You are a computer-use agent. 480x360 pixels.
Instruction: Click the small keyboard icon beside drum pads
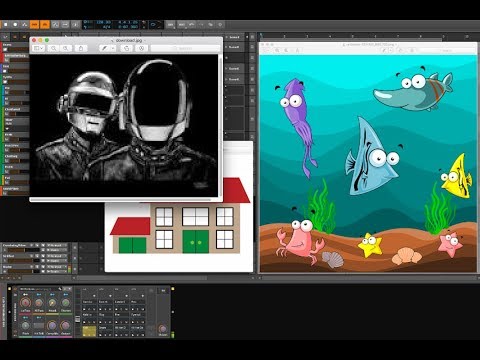(x=78, y=319)
